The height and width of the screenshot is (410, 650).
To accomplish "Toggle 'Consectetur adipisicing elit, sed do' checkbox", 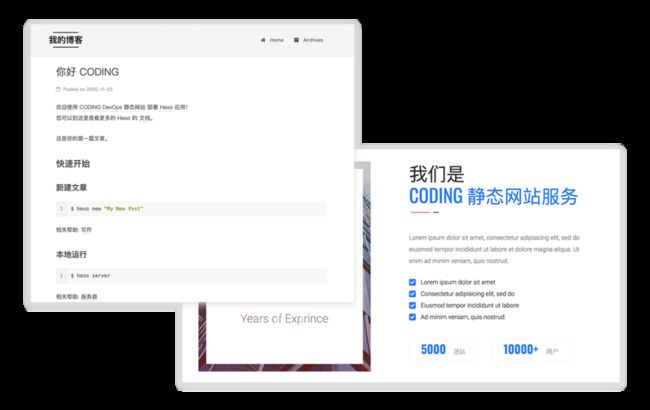I will point(412,294).
